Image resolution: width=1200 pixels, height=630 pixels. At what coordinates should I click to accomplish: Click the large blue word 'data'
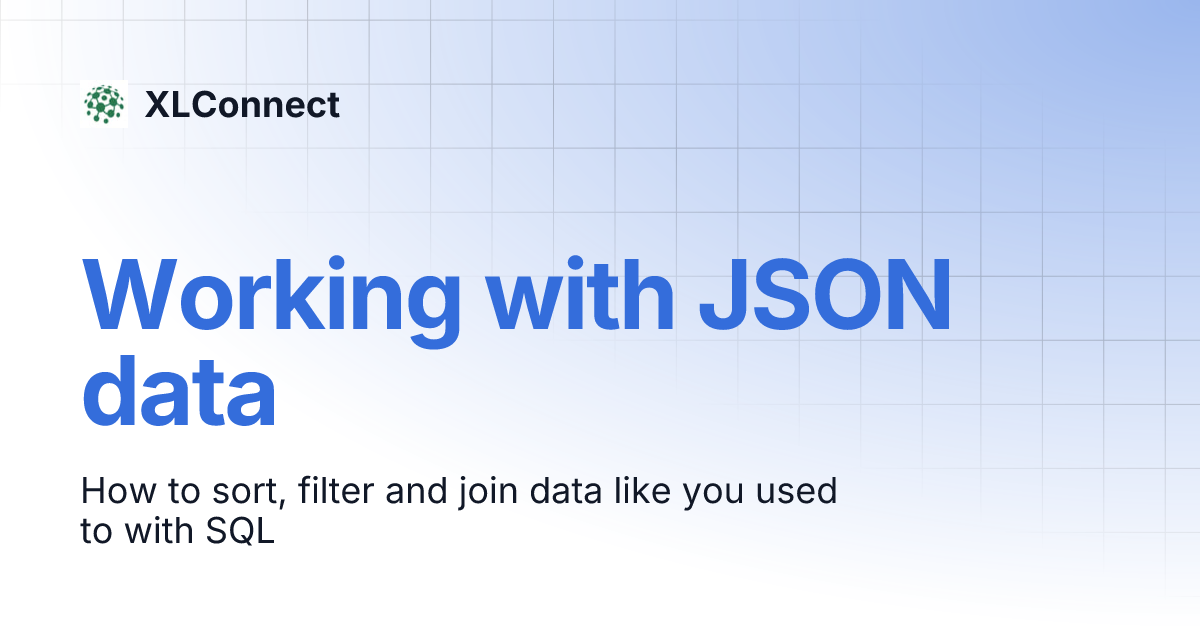point(178,388)
